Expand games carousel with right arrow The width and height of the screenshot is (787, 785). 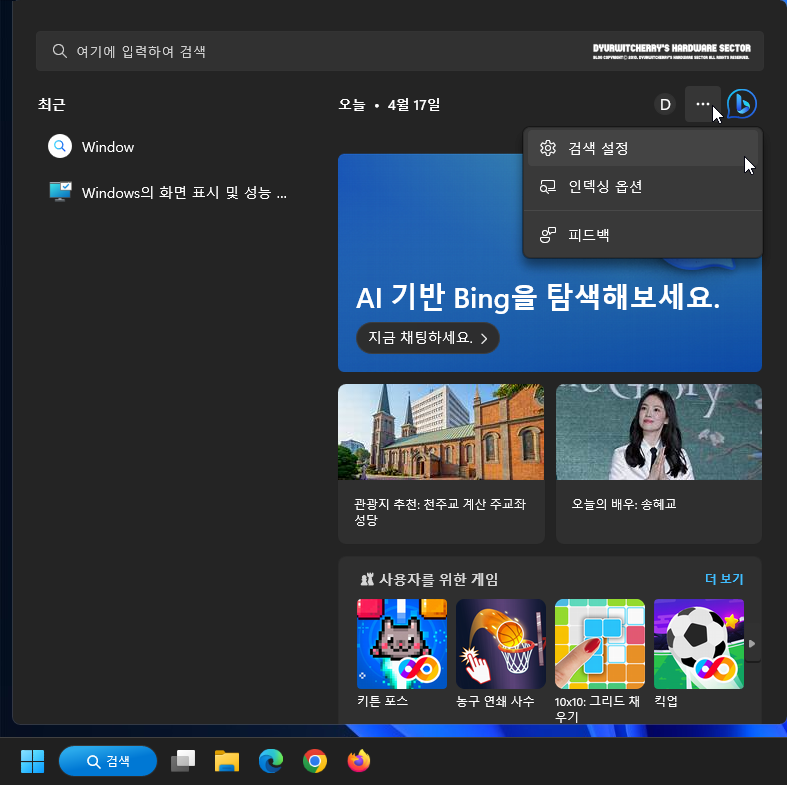(752, 643)
